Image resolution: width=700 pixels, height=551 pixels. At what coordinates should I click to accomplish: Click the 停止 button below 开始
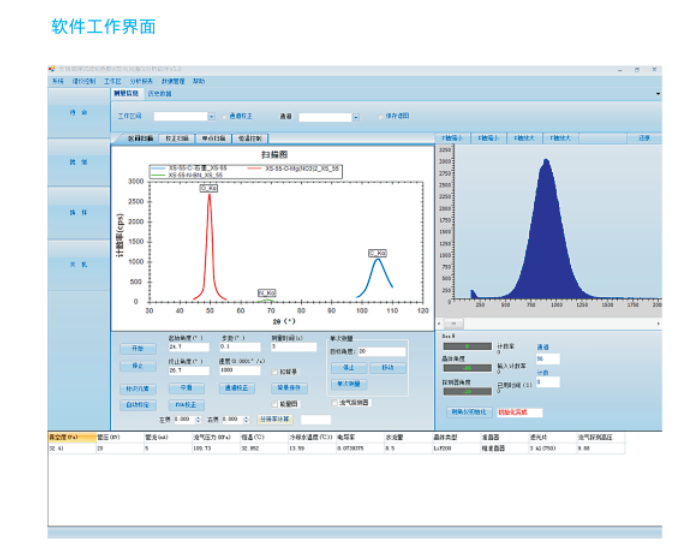138,366
